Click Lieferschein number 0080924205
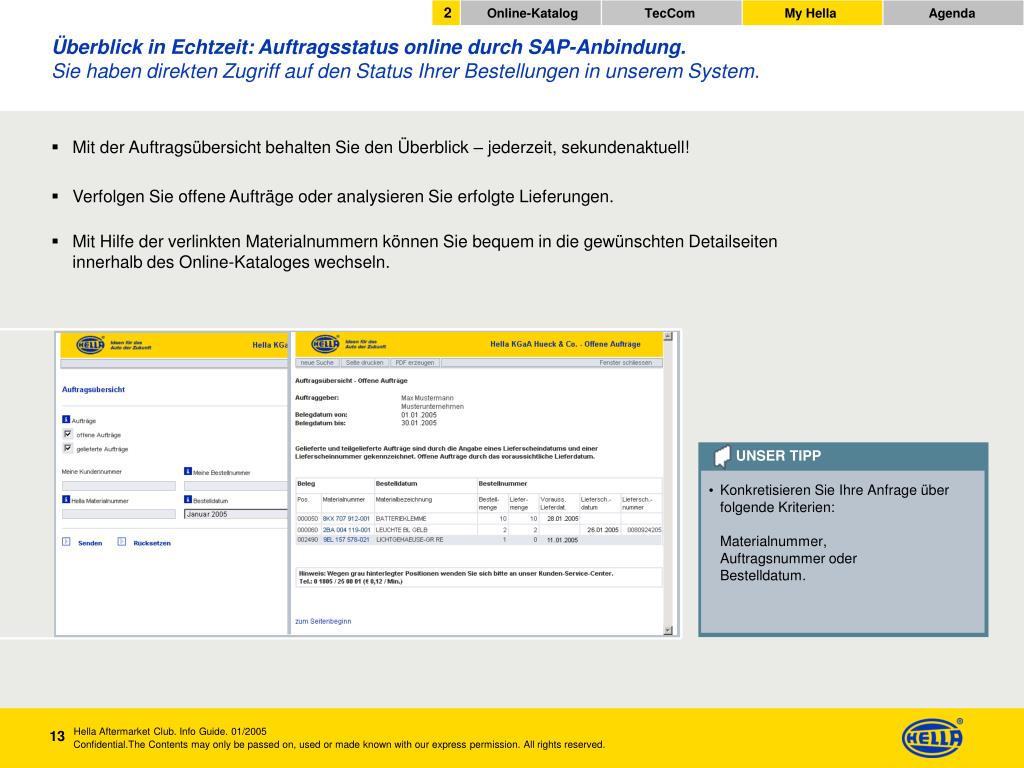 coord(644,530)
